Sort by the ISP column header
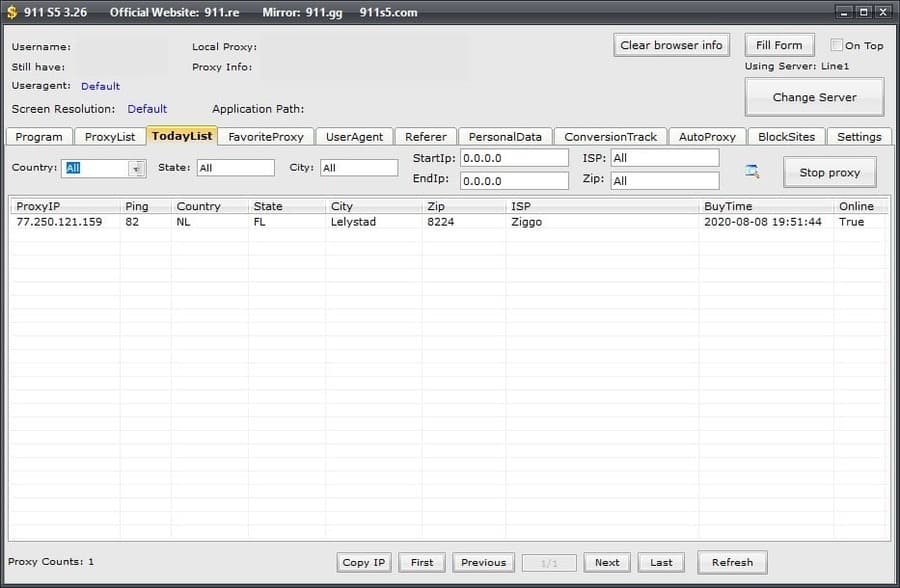900x588 pixels. coord(603,206)
